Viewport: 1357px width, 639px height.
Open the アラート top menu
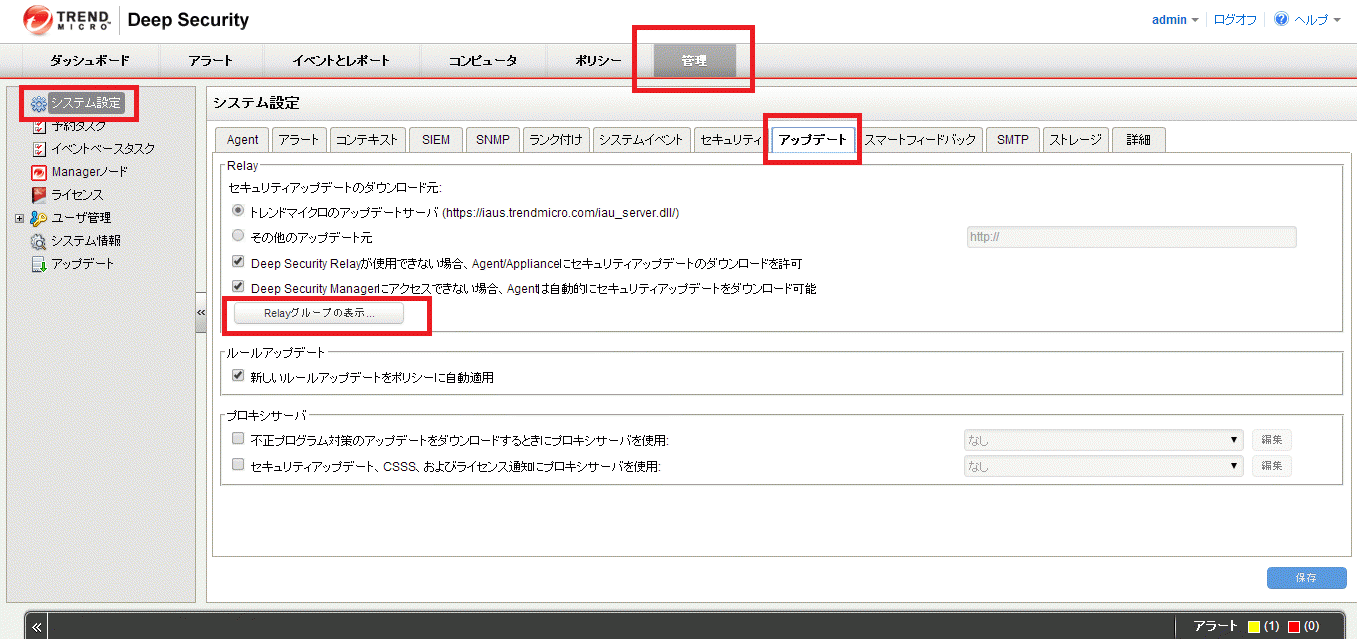pos(211,60)
